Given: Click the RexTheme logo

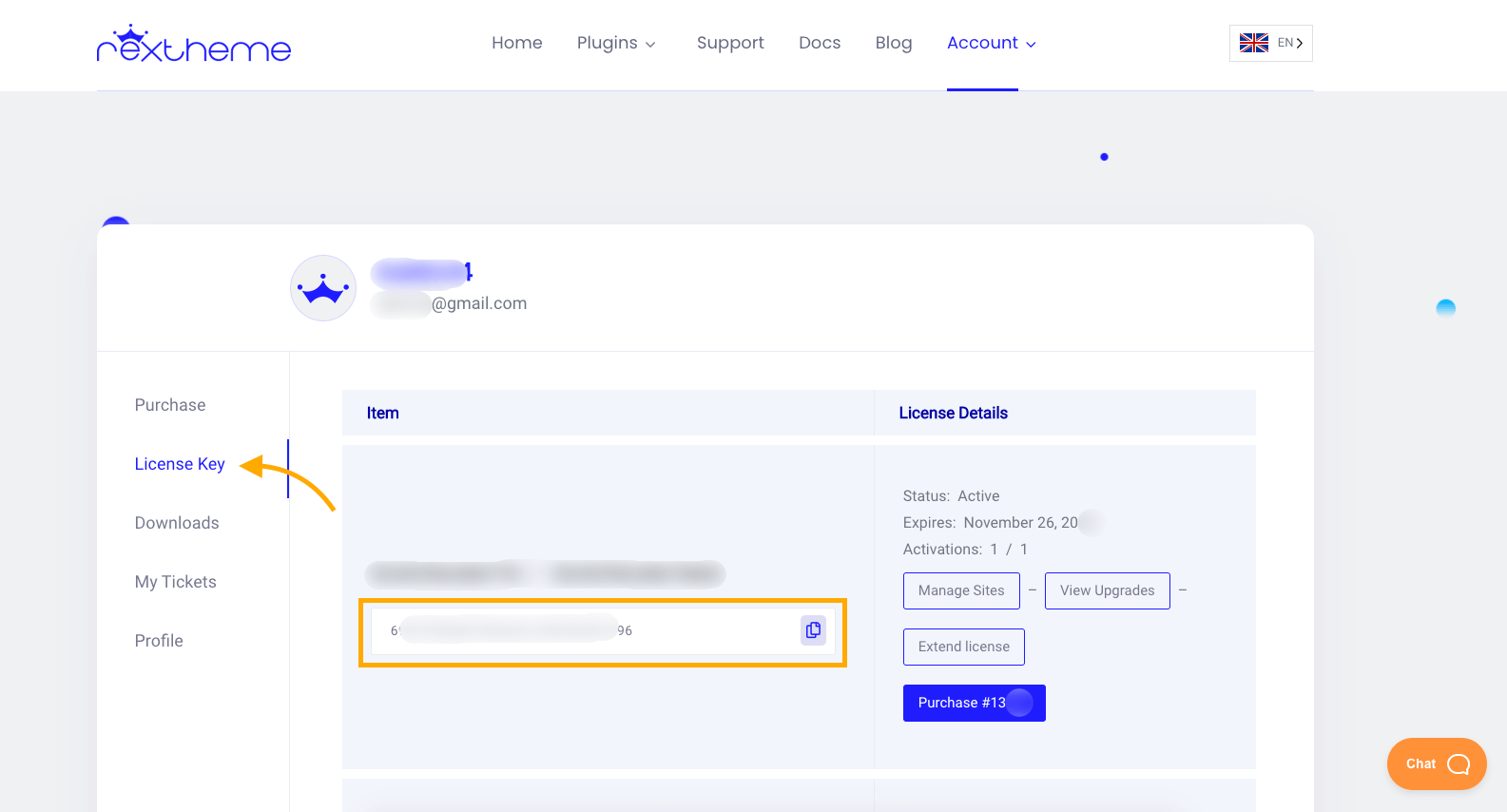Looking at the screenshot, I should click(194, 44).
